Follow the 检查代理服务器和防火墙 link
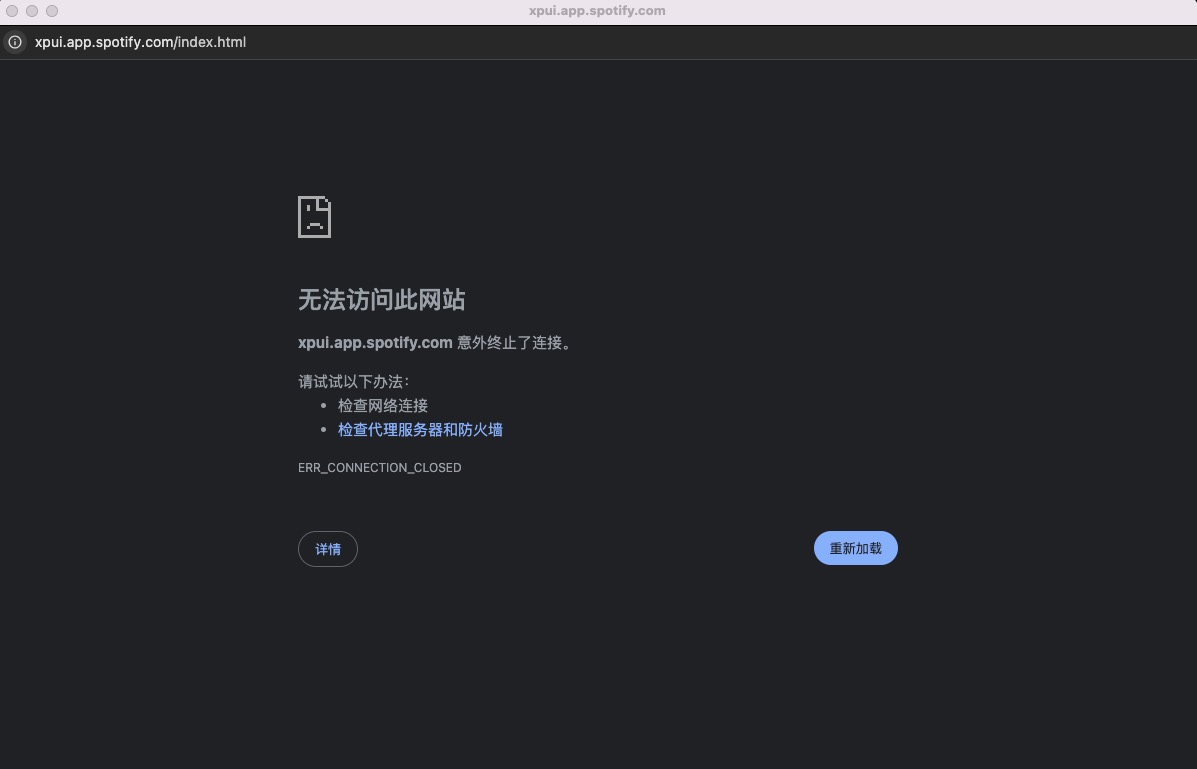 tap(421, 430)
